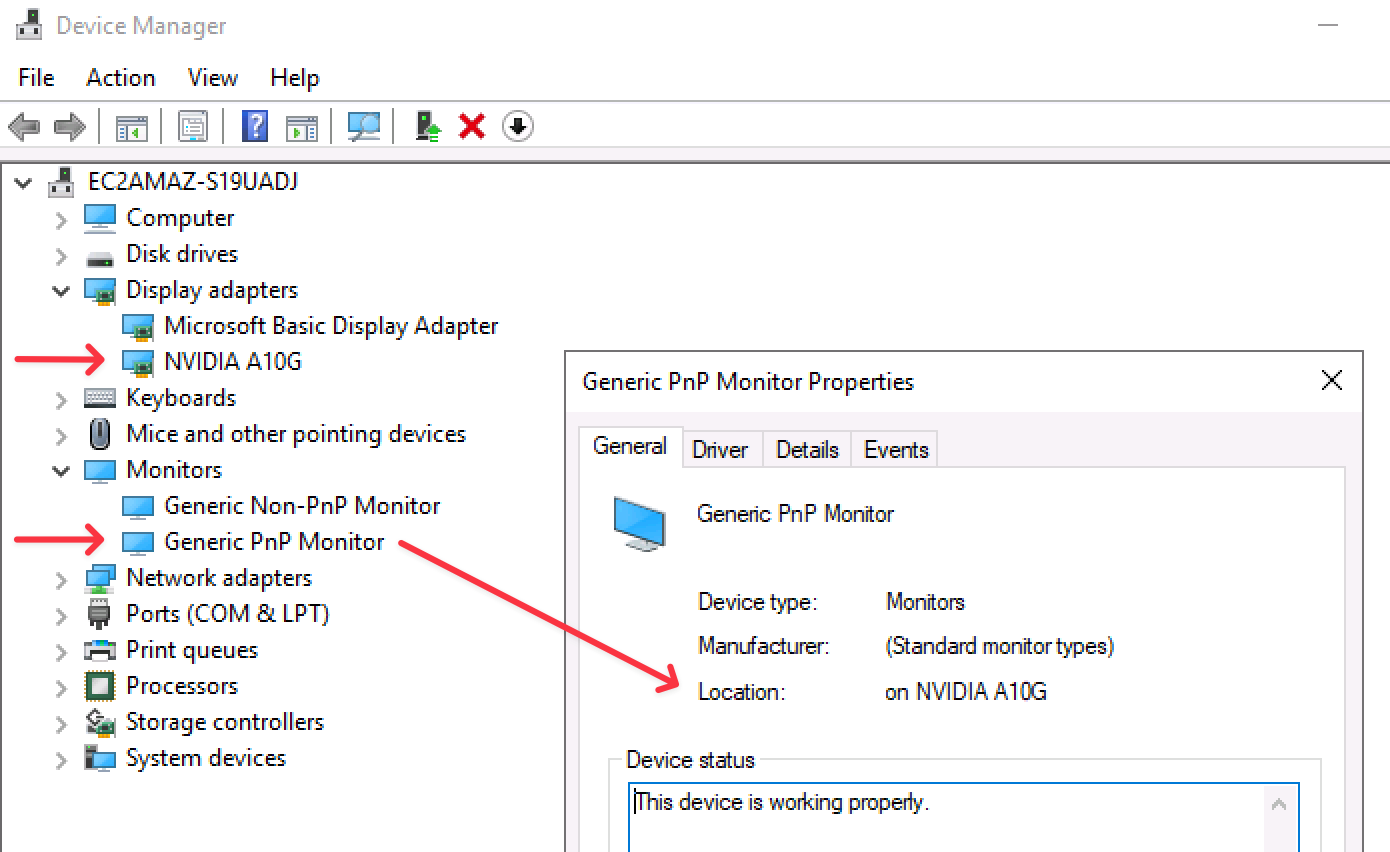Click the Device Manager title bar icon
Viewport: 1390px width, 852px height.
point(30,25)
